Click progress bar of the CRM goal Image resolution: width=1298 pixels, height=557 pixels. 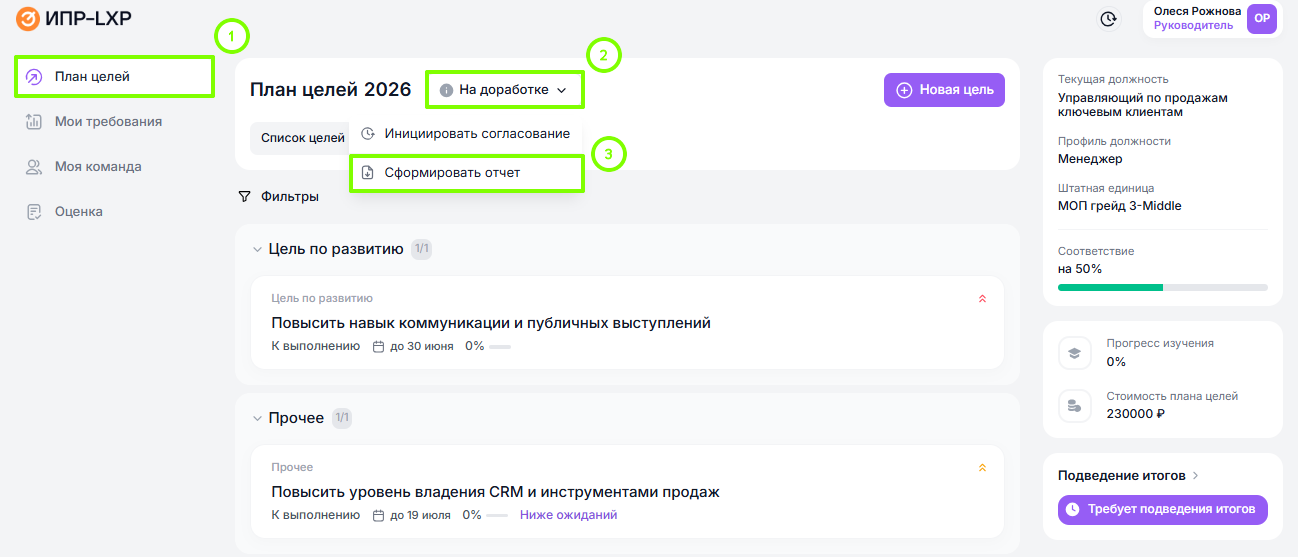pos(496,516)
